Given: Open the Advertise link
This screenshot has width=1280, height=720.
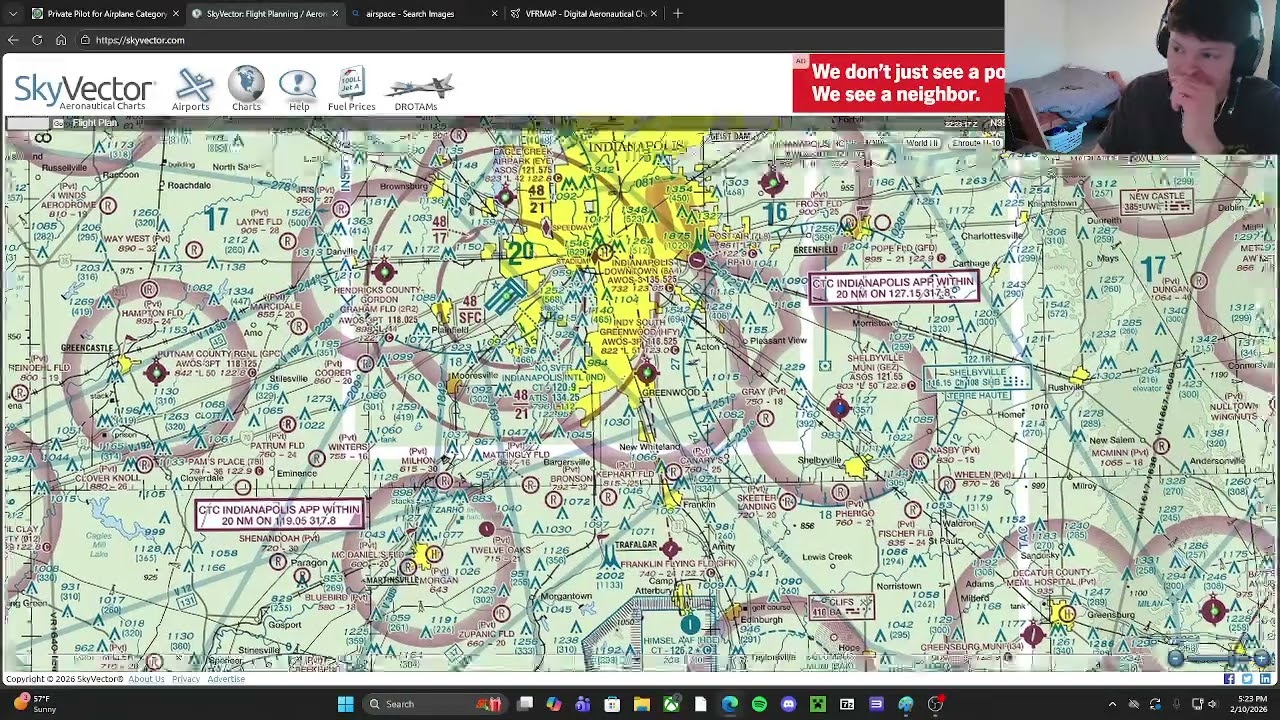Looking at the screenshot, I should click(x=226, y=679).
